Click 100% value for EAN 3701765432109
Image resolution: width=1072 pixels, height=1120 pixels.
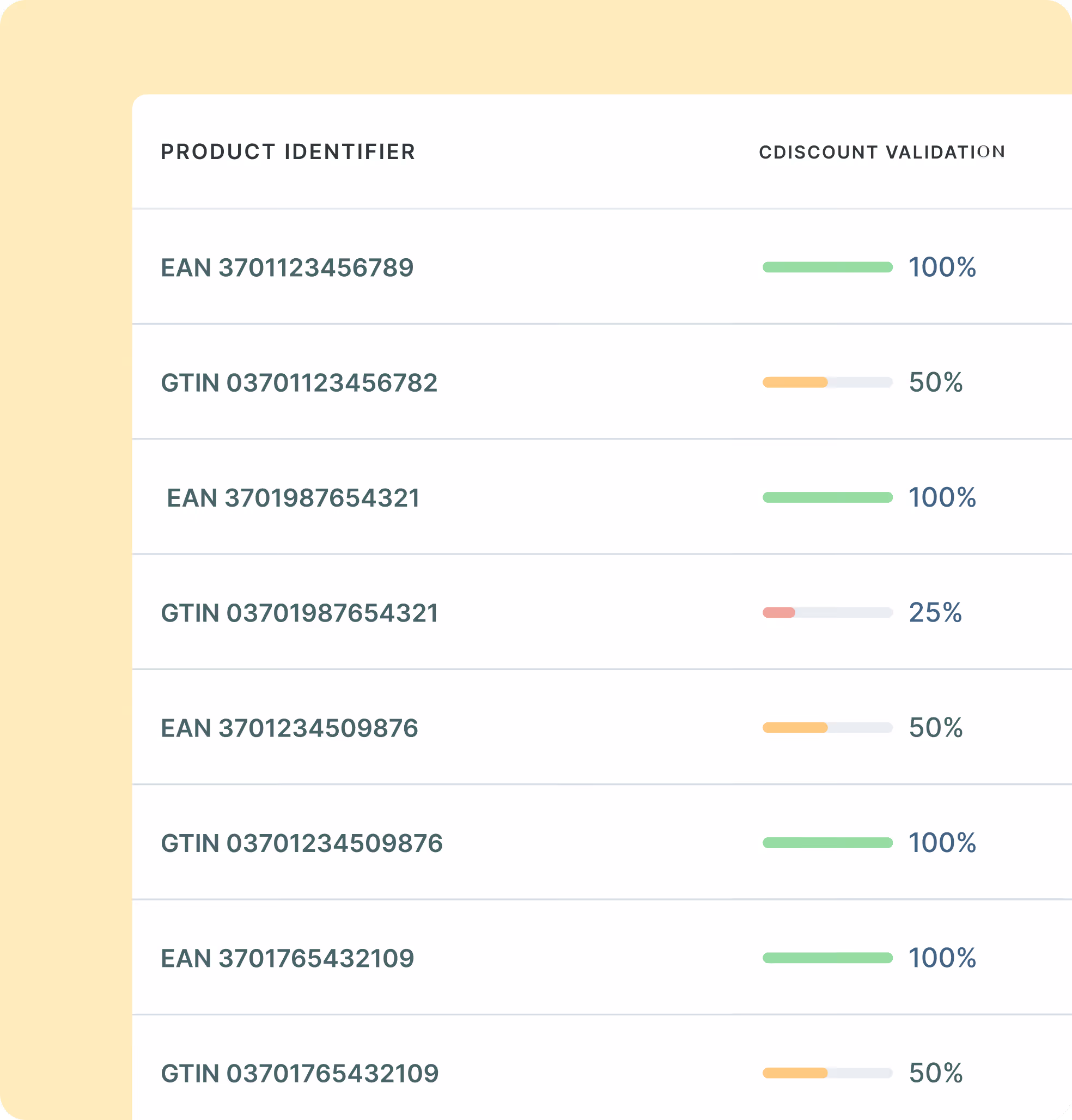pyautogui.click(x=942, y=958)
